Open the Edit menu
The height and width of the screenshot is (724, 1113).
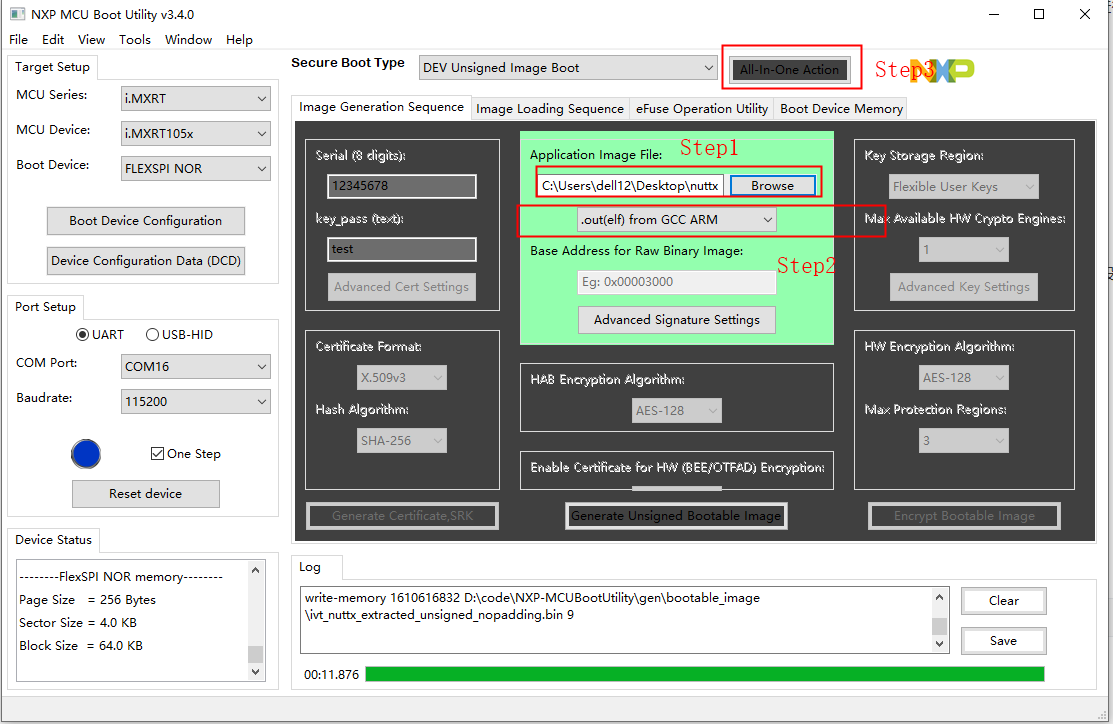click(53, 40)
